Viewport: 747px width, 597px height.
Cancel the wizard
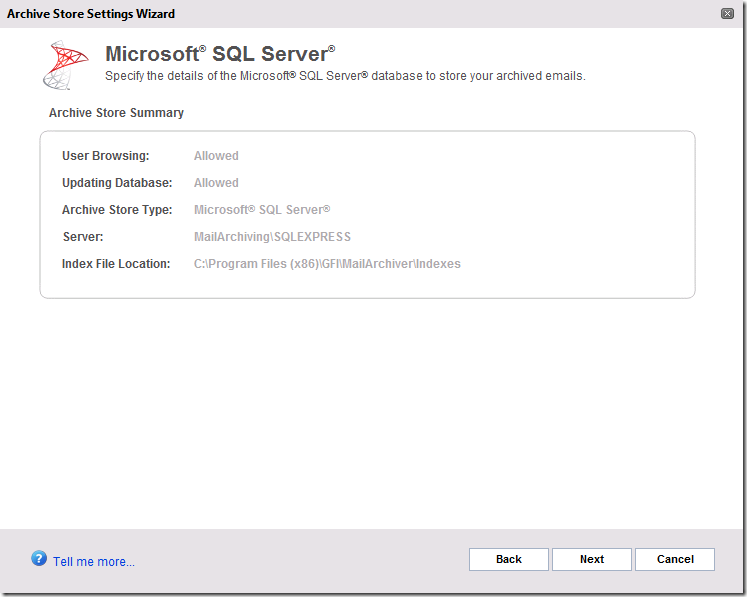(x=675, y=559)
